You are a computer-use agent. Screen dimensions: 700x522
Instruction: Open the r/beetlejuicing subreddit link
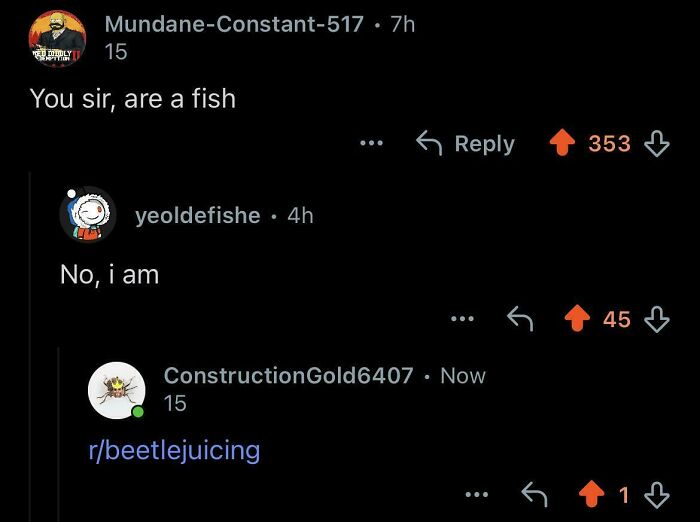174,450
